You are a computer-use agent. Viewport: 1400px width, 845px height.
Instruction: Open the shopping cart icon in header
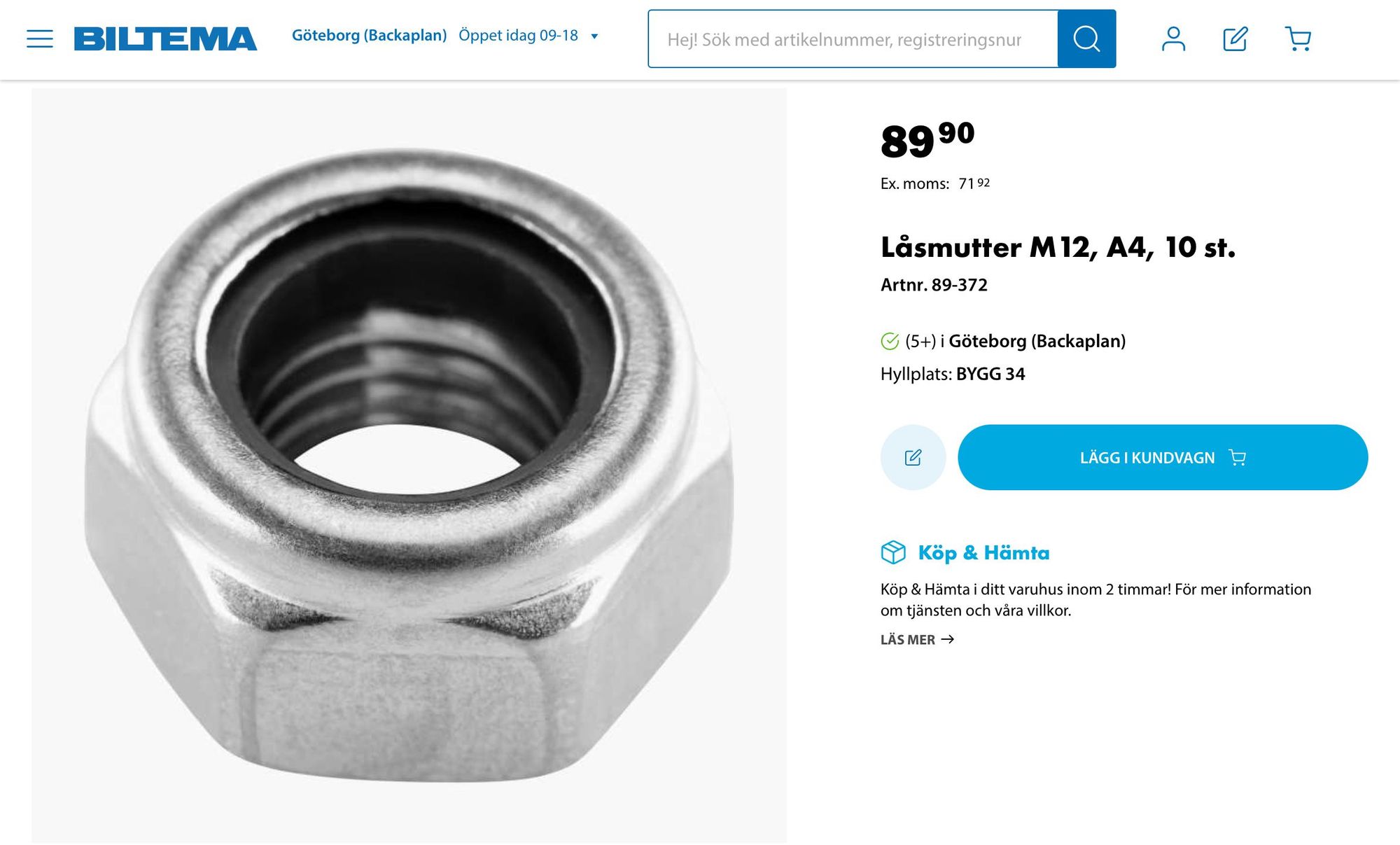1298,39
